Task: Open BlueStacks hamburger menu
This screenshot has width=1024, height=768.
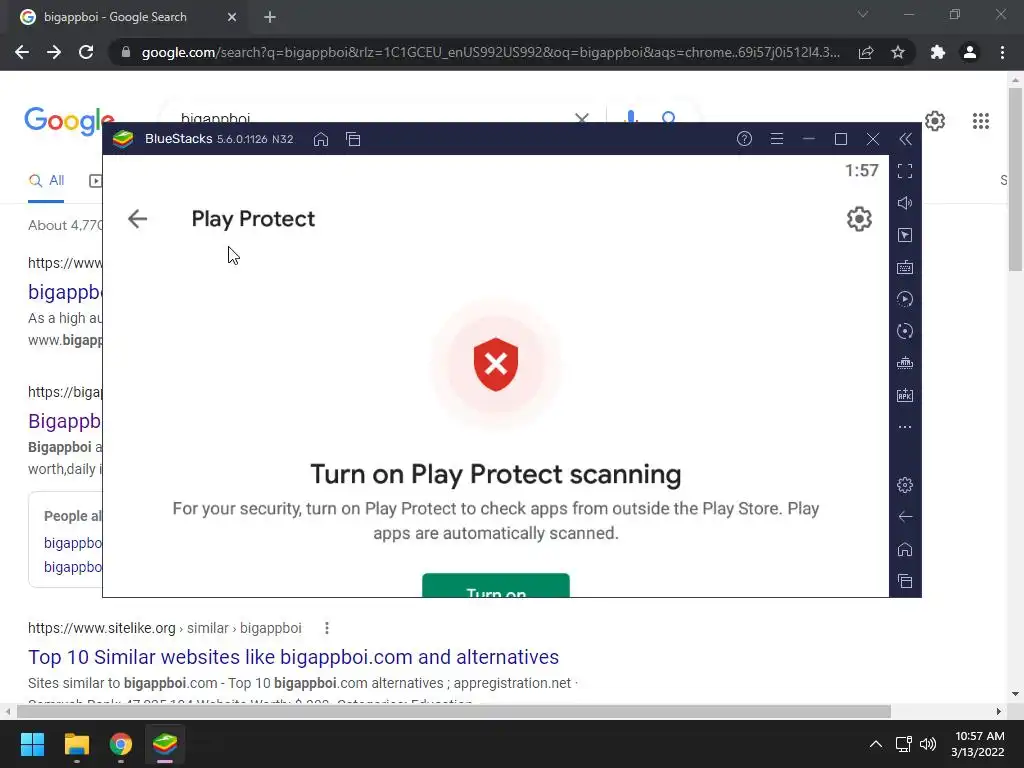Action: click(776, 138)
